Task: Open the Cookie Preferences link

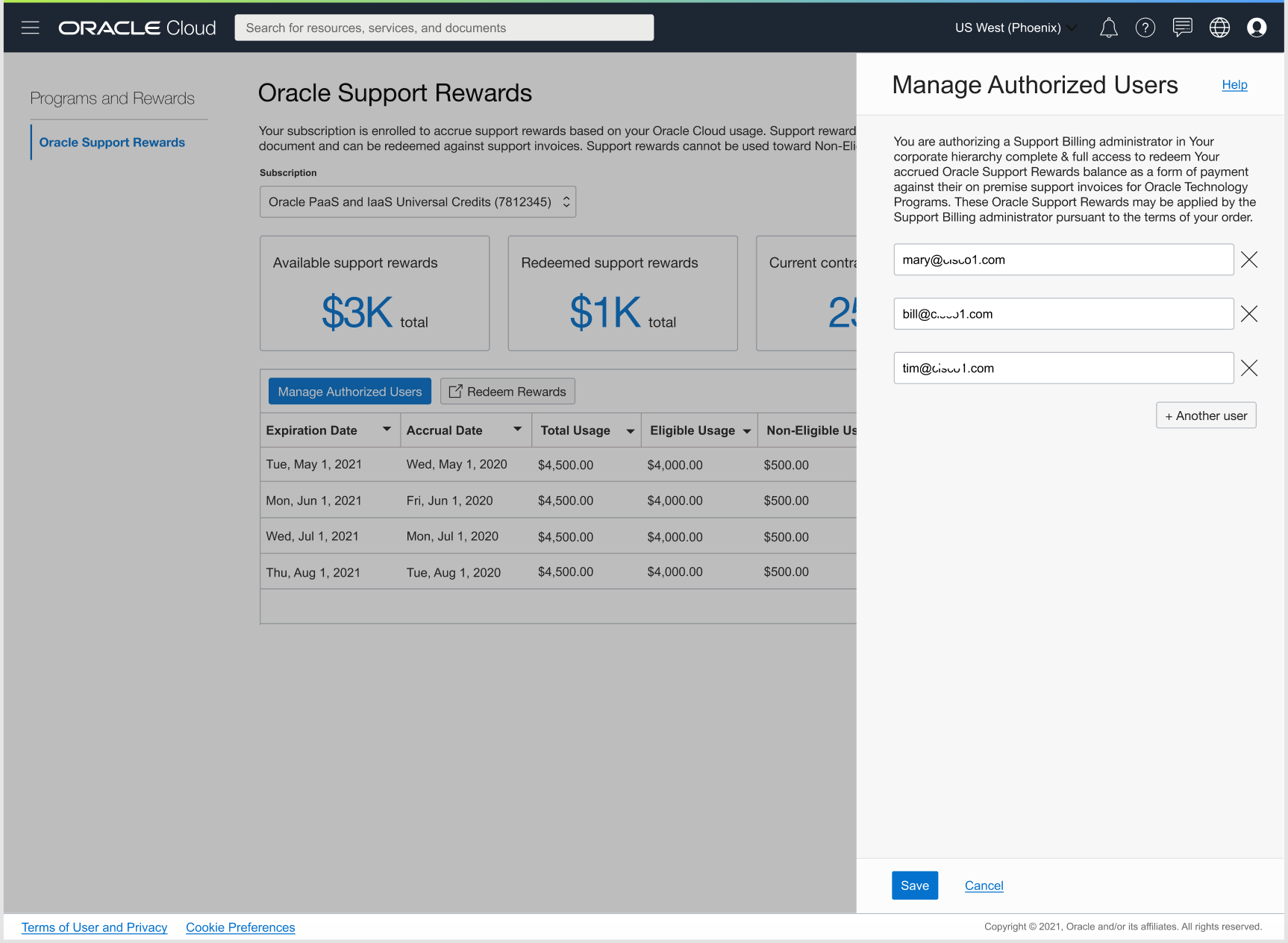Action: pos(240,927)
